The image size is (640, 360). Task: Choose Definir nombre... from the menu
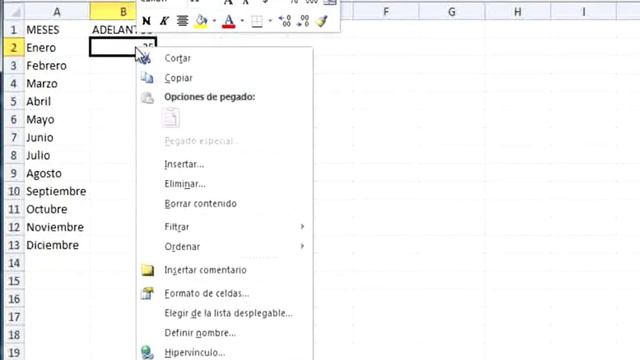[200, 333]
